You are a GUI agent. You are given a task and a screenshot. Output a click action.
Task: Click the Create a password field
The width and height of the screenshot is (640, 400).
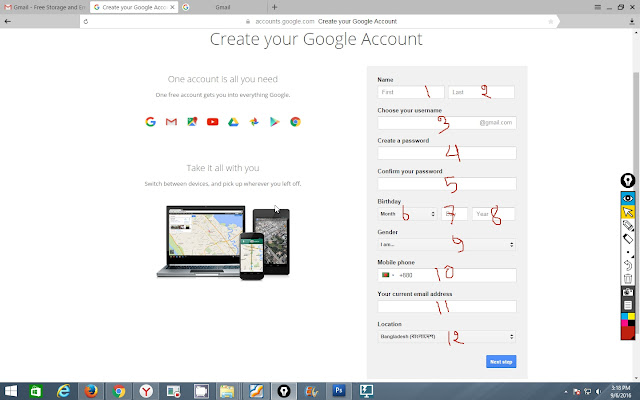tap(447, 153)
